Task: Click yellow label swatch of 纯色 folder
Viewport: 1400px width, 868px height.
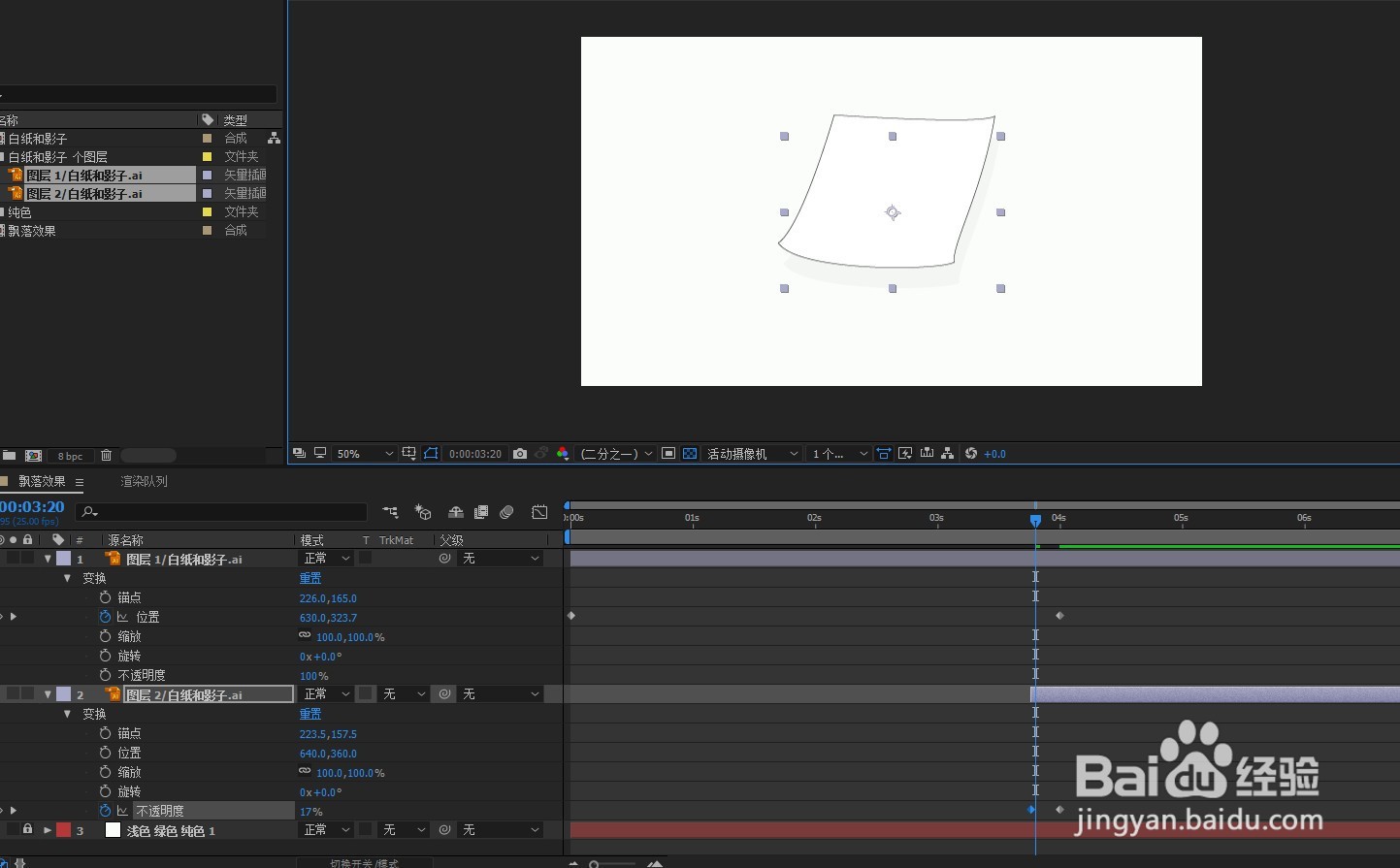Action: tap(207, 212)
